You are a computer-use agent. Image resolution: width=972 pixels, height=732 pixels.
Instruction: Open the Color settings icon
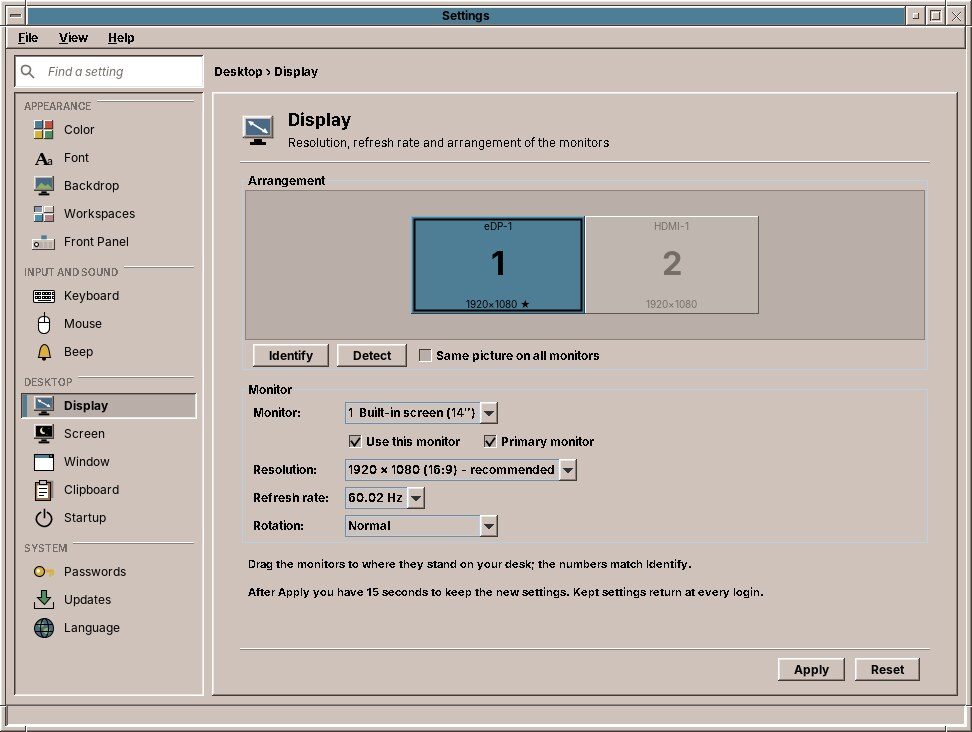[x=43, y=130]
